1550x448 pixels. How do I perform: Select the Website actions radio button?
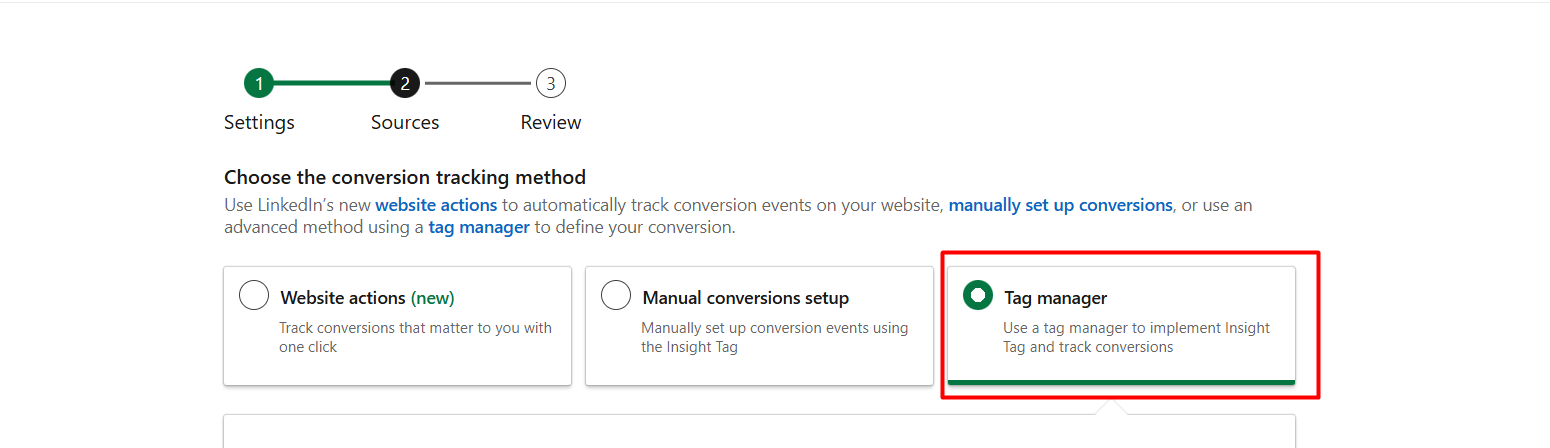[x=254, y=296]
